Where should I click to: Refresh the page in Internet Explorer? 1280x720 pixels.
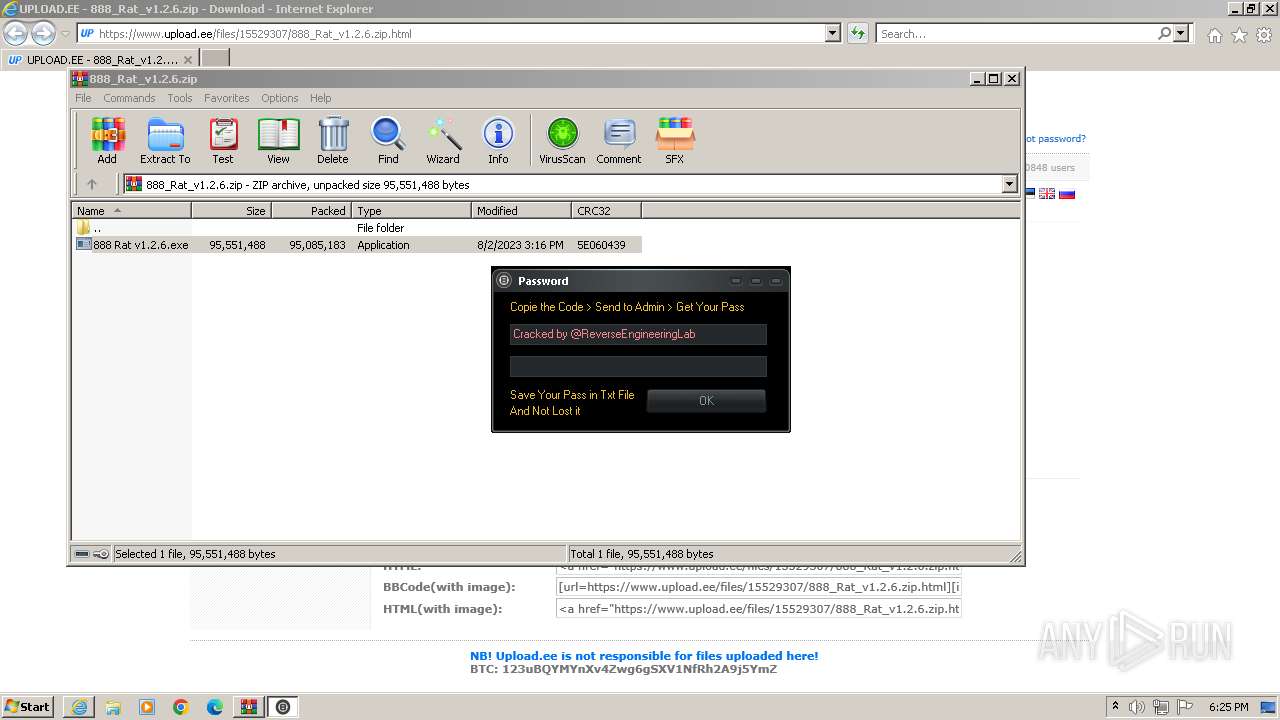[x=858, y=33]
